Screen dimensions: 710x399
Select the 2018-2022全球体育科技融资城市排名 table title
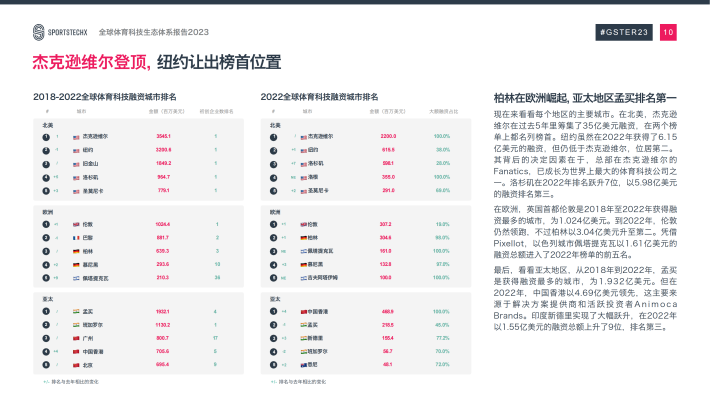click(105, 97)
